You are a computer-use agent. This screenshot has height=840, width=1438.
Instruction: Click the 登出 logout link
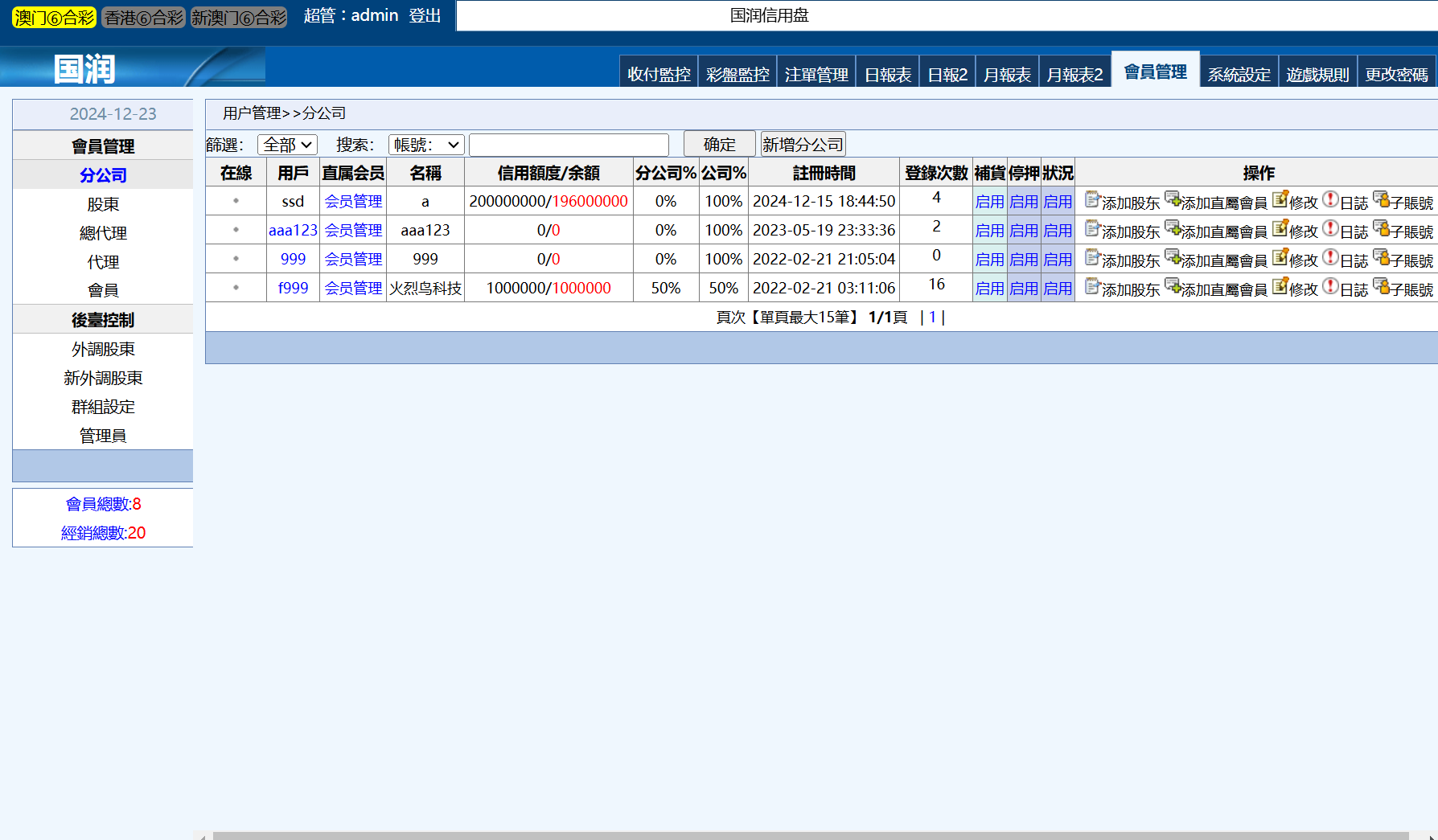(425, 16)
